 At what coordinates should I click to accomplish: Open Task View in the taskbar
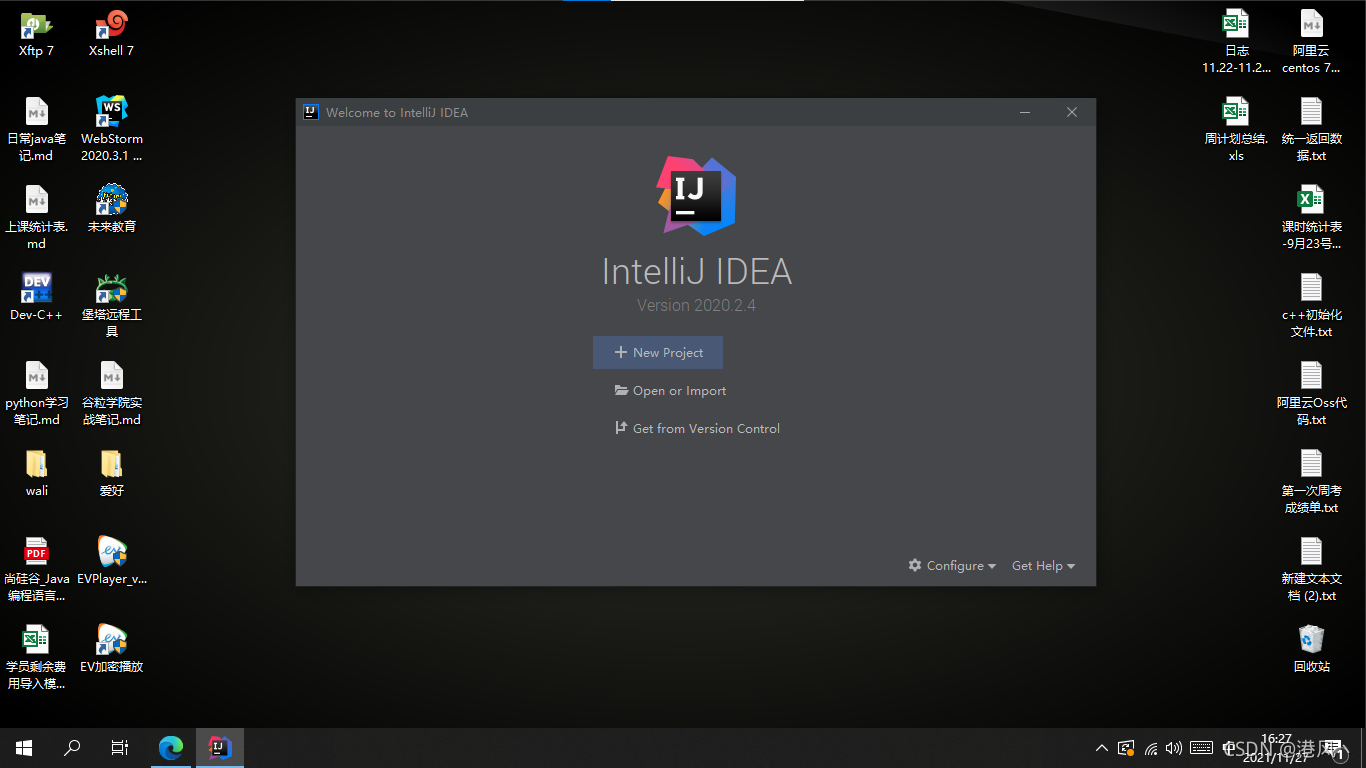[120, 748]
